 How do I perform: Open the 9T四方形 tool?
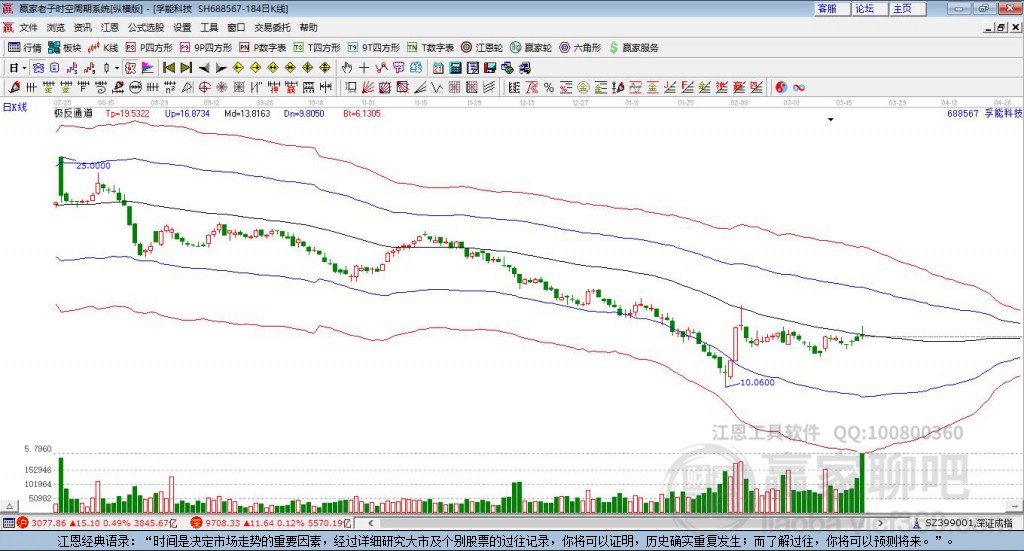[374, 48]
